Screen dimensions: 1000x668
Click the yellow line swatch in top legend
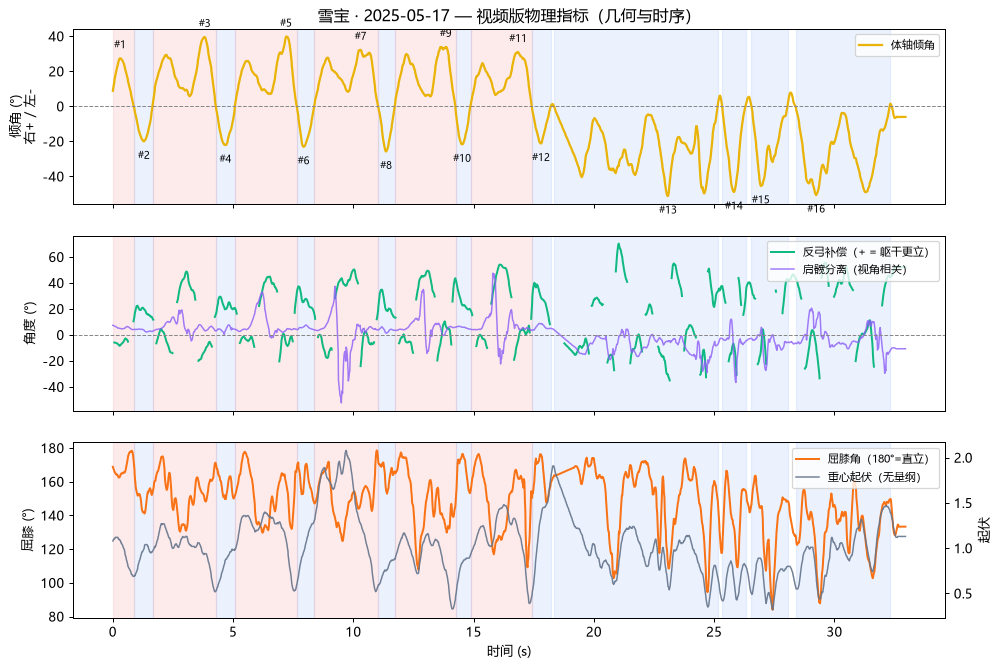pos(870,45)
